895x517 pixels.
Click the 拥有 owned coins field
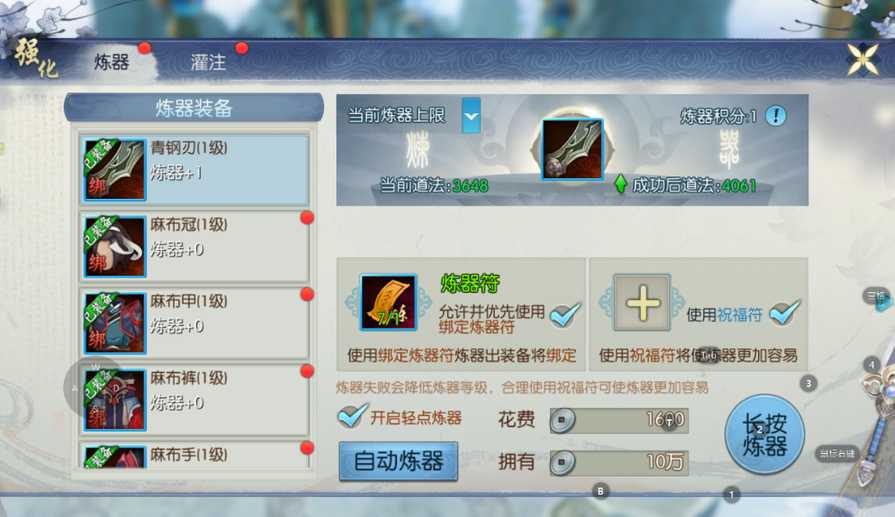pos(619,462)
